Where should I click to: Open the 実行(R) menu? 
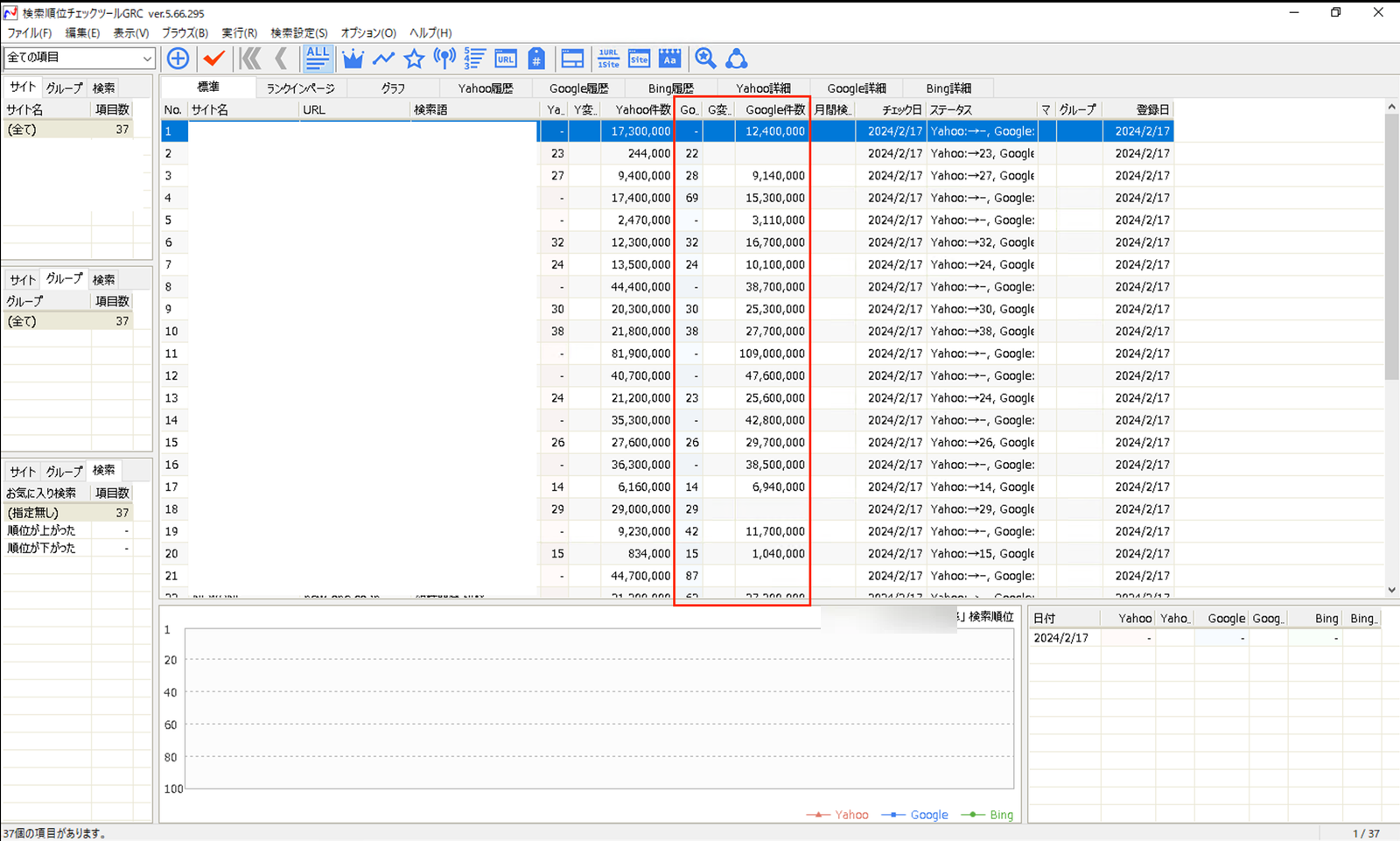point(239,32)
